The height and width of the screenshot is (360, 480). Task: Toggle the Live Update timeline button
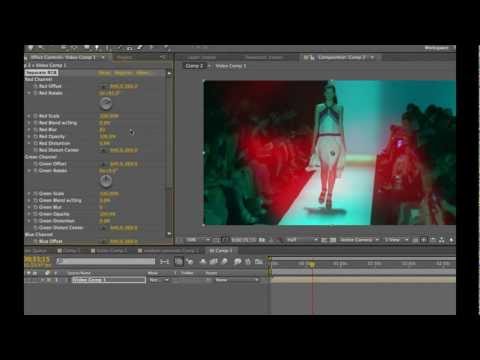point(179,262)
